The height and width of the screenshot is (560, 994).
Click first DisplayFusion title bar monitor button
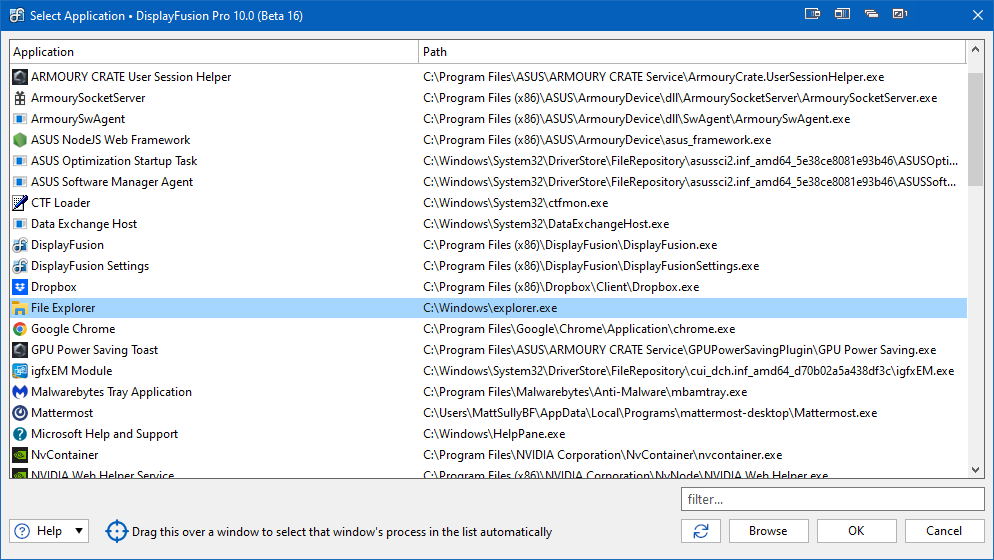pyautogui.click(x=813, y=13)
